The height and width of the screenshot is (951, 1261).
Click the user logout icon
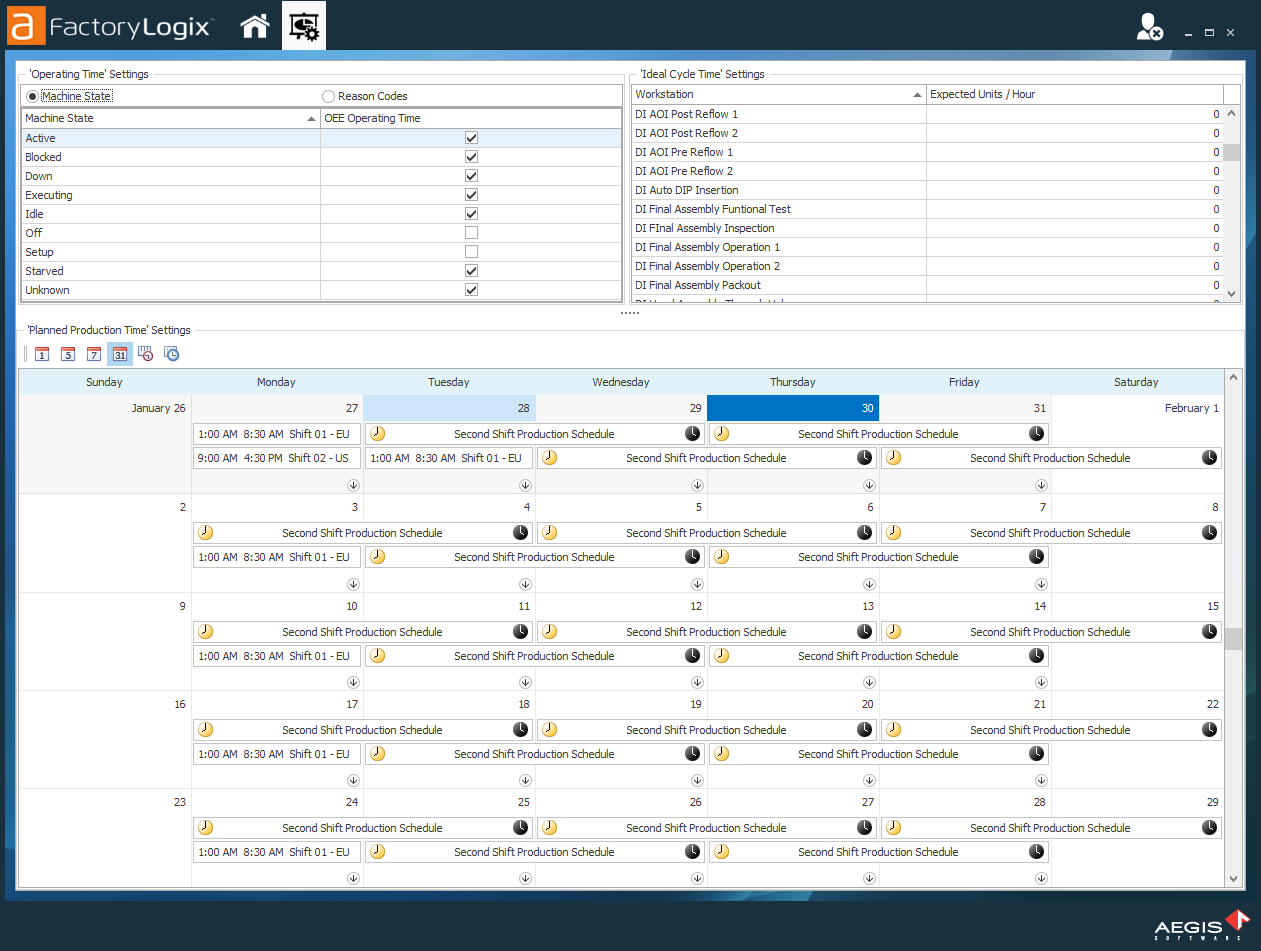(1149, 28)
